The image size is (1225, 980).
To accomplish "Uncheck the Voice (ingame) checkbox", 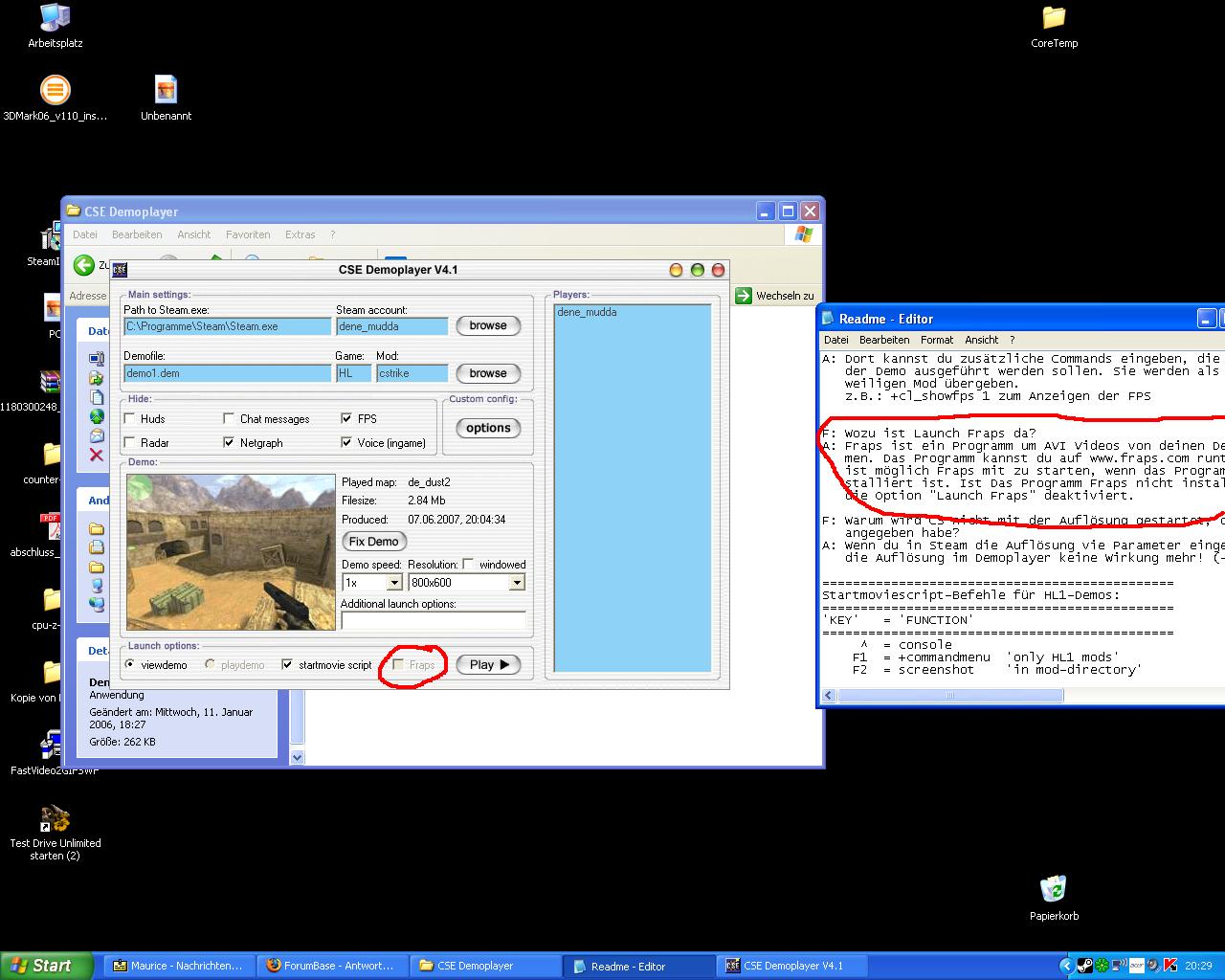I will 346,442.
